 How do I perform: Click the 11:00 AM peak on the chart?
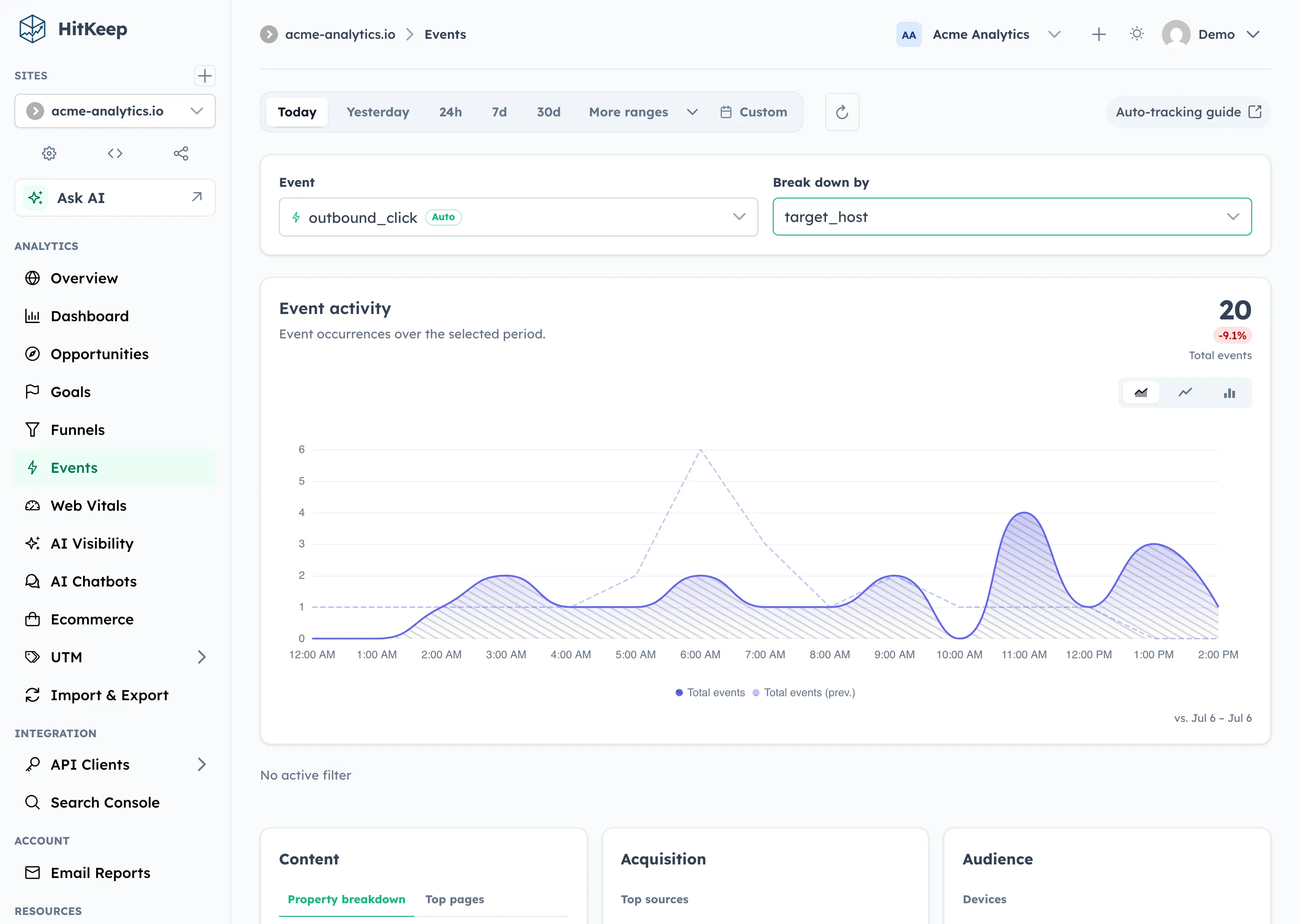click(x=1024, y=513)
